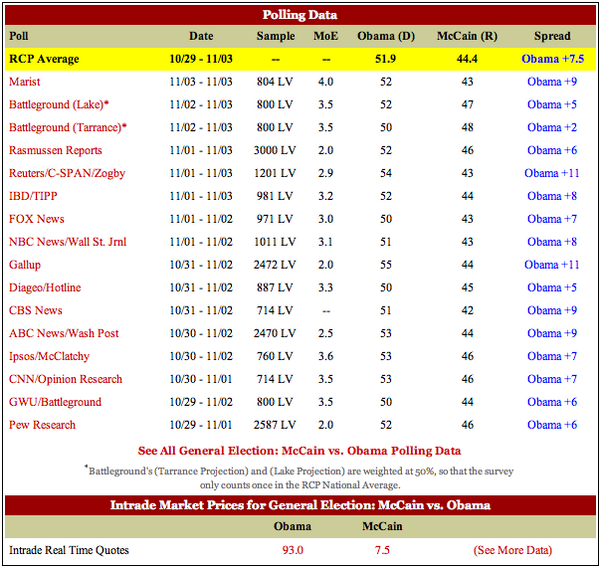Click the Intrade Obama price 93.0
This screenshot has height=567, width=600.
[x=293, y=550]
